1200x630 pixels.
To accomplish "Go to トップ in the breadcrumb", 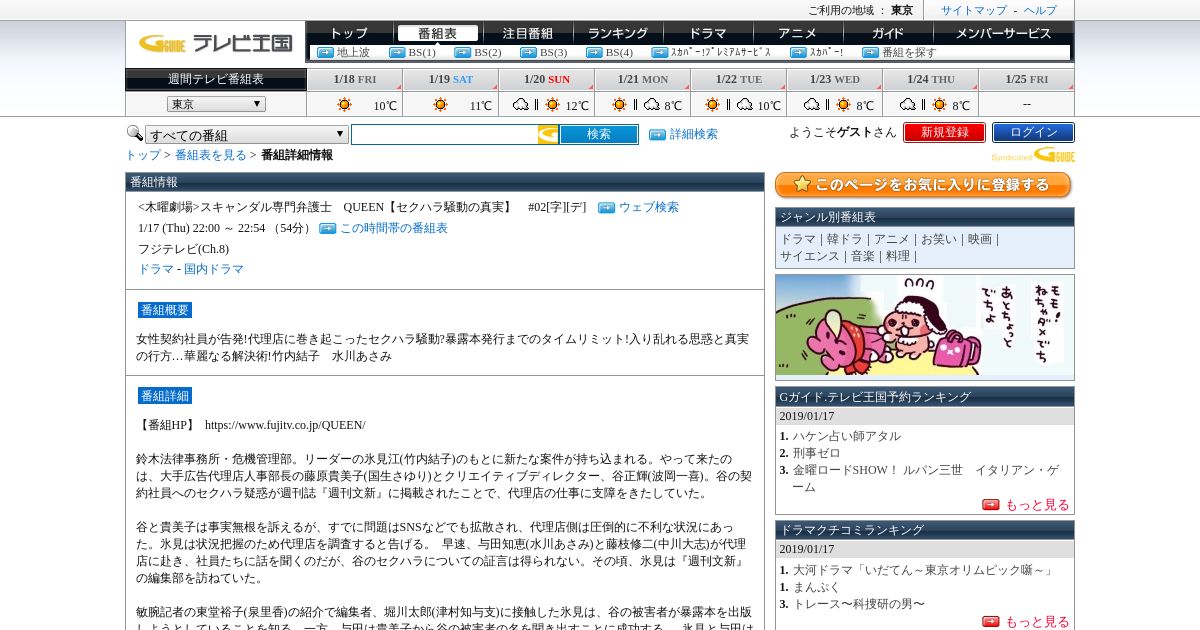I will click(x=143, y=155).
